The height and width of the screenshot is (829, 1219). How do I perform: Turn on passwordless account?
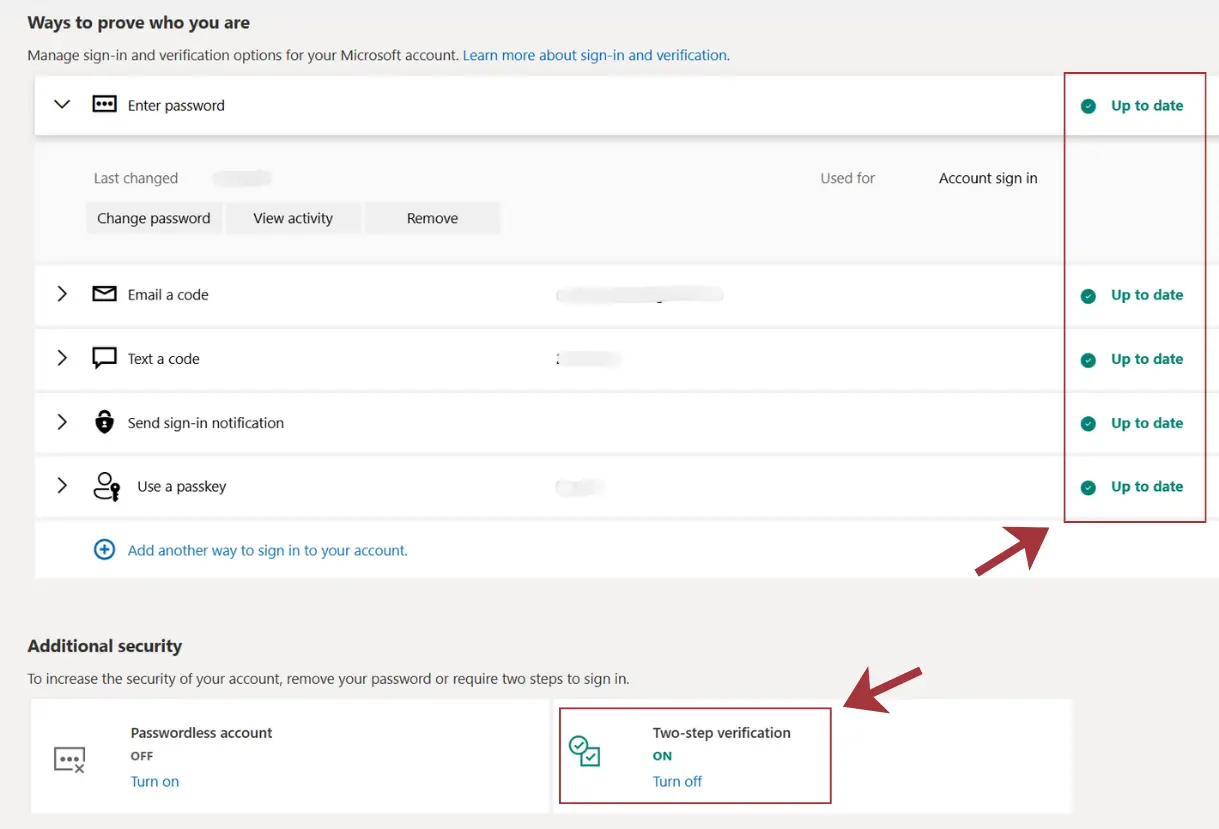tap(155, 782)
